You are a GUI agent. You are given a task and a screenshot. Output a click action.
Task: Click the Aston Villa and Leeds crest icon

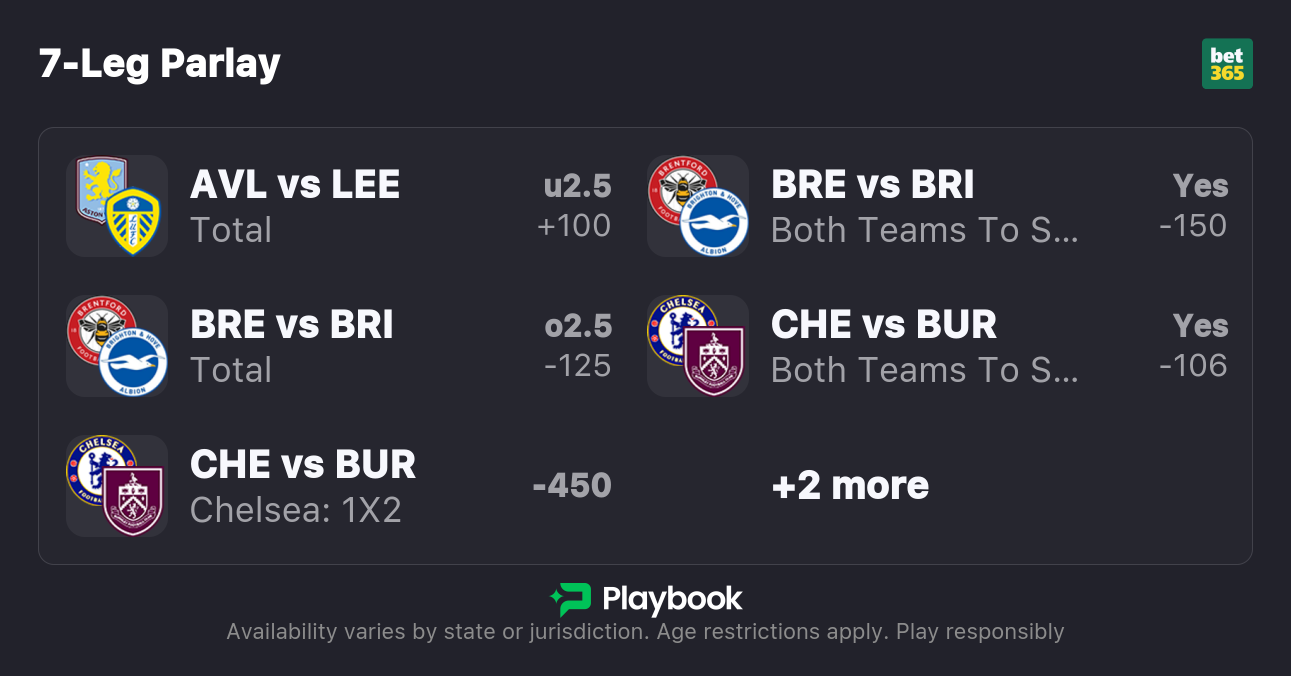click(117, 206)
